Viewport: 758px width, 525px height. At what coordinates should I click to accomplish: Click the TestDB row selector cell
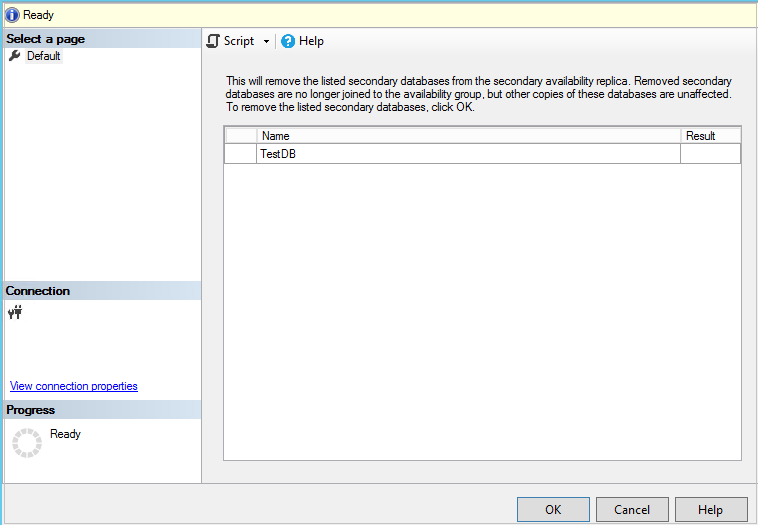point(240,154)
